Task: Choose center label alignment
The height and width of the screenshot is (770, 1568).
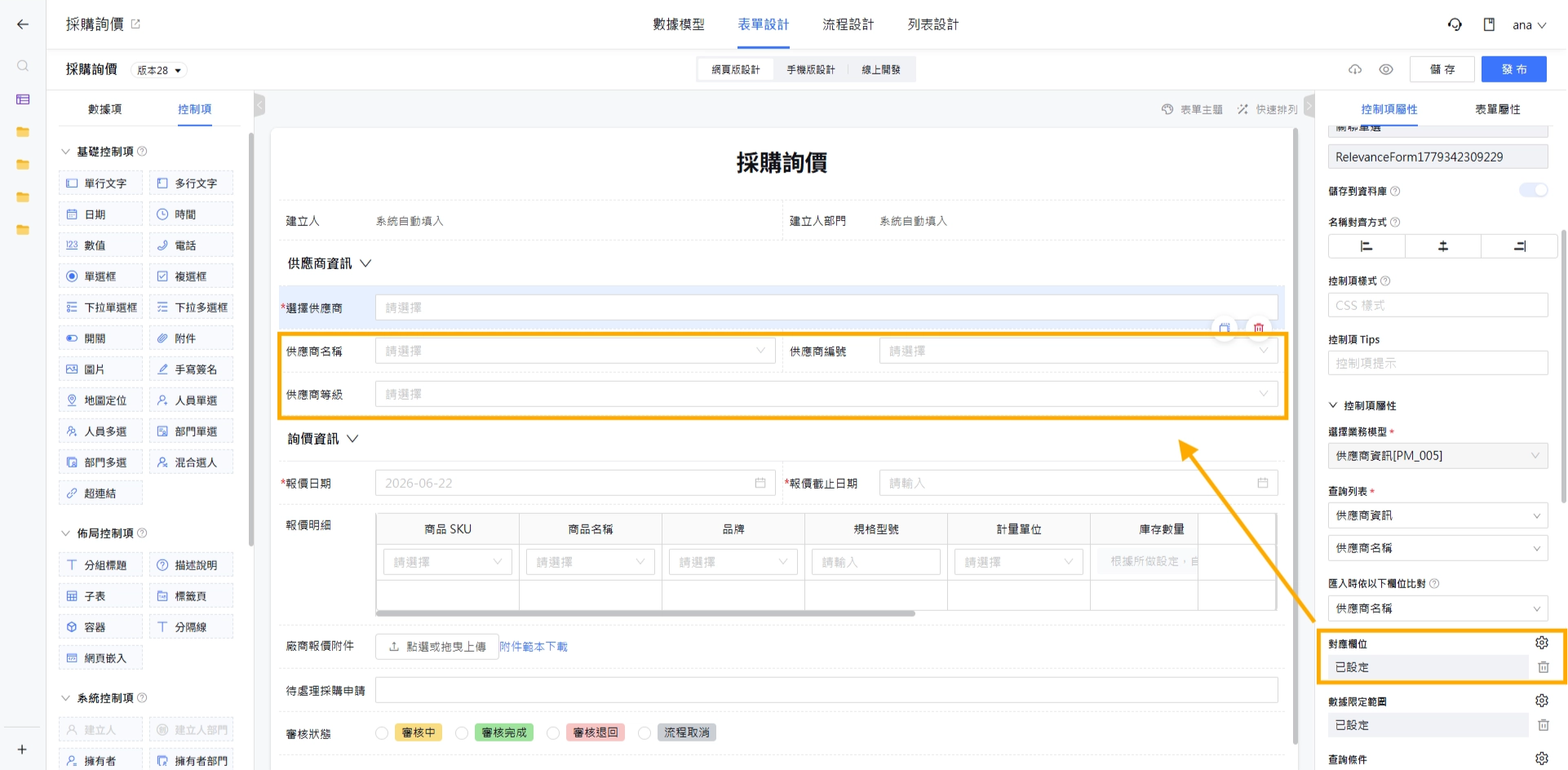Action: (x=1443, y=246)
